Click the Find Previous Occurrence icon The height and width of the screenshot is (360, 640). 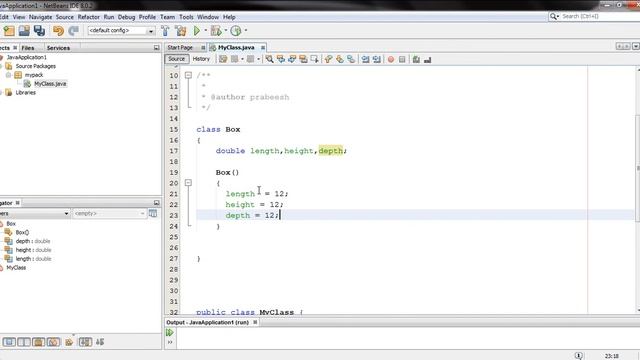click(281, 59)
